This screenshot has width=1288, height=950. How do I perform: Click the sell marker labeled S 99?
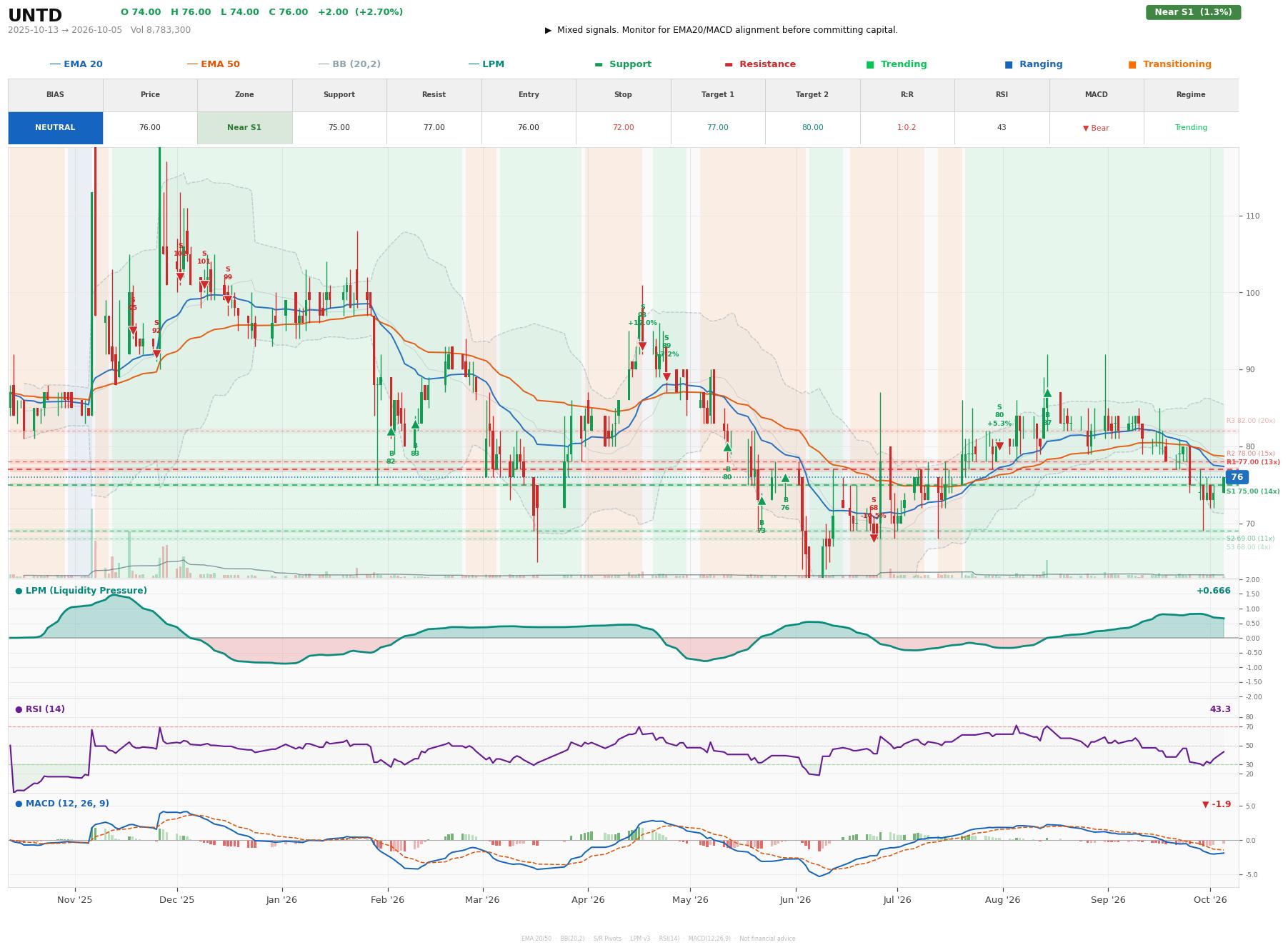pyautogui.click(x=228, y=300)
